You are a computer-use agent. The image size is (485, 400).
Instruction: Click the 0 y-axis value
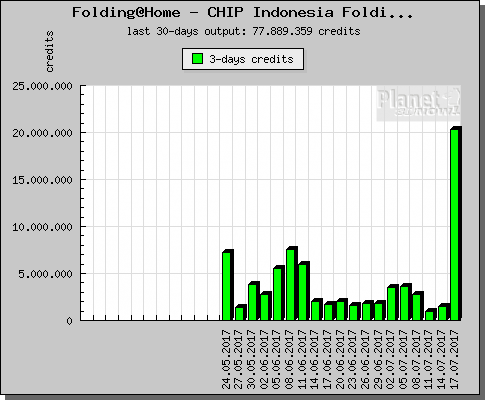click(69, 321)
